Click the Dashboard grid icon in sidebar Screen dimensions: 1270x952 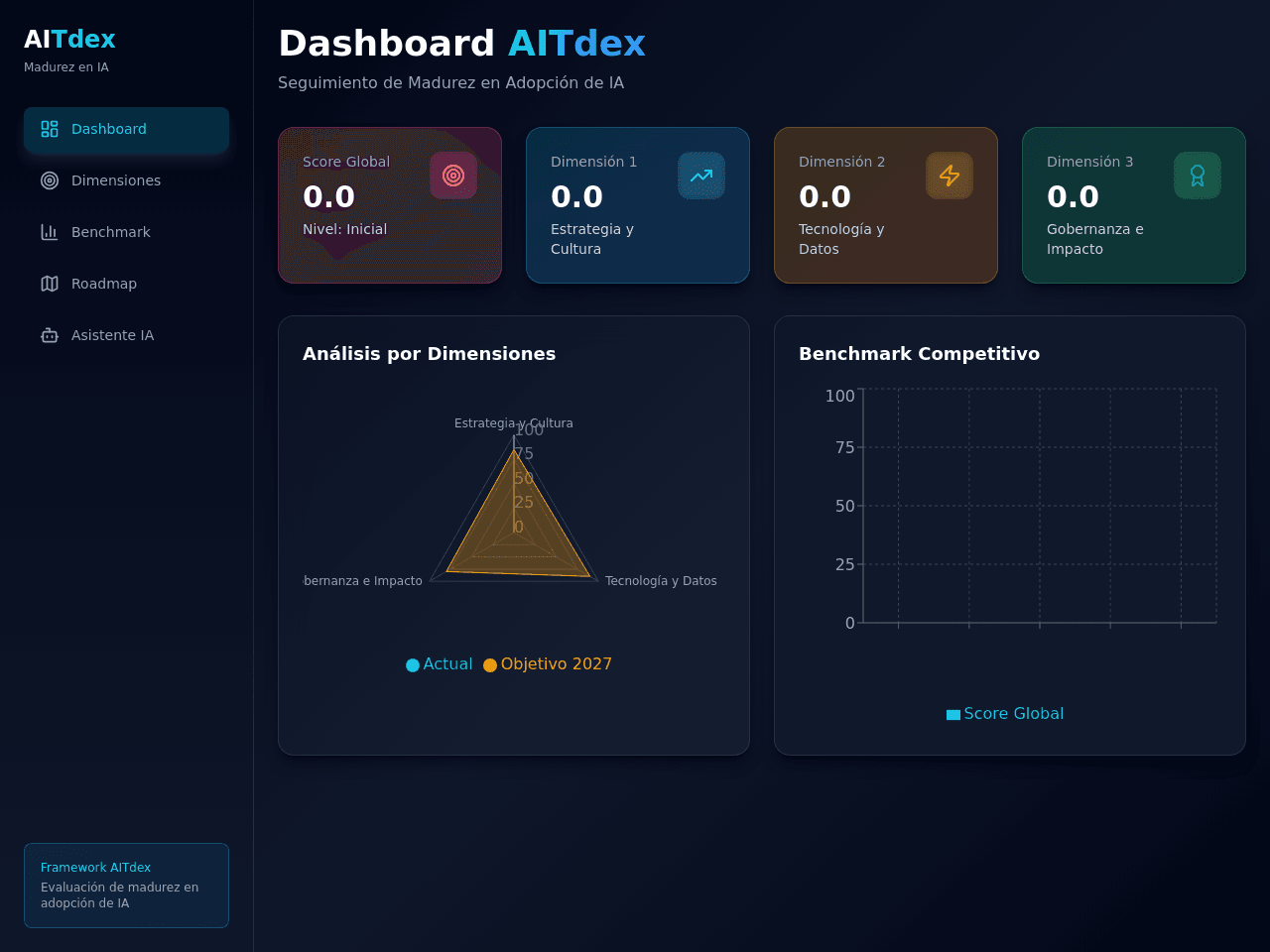50,129
